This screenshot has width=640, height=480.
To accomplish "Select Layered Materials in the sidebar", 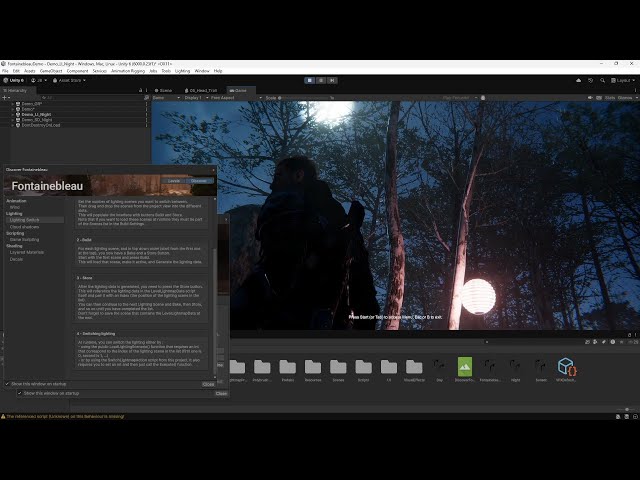I will (x=27, y=252).
